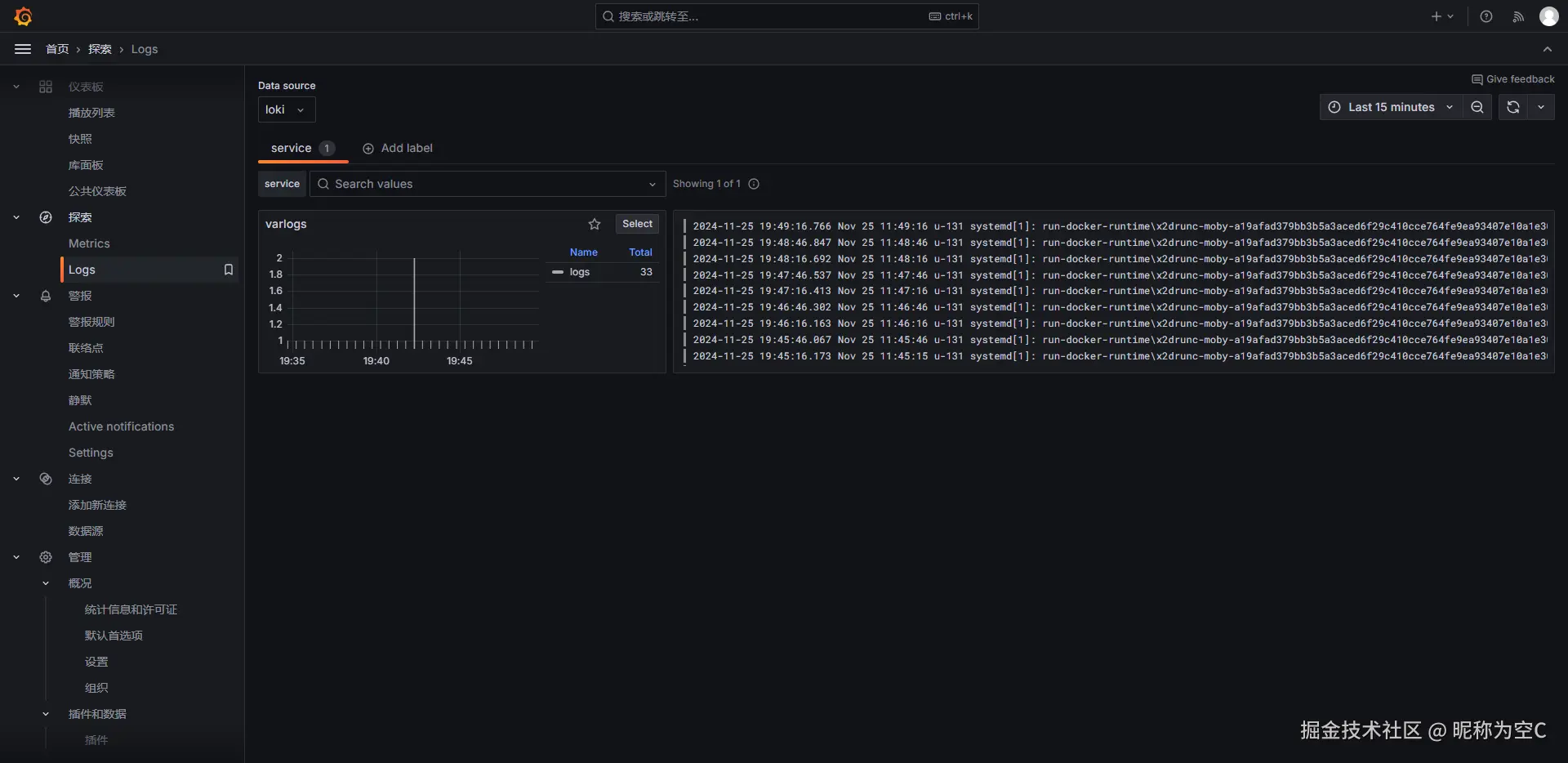
Task: Open 联络点 in the sidebar
Action: 86,348
